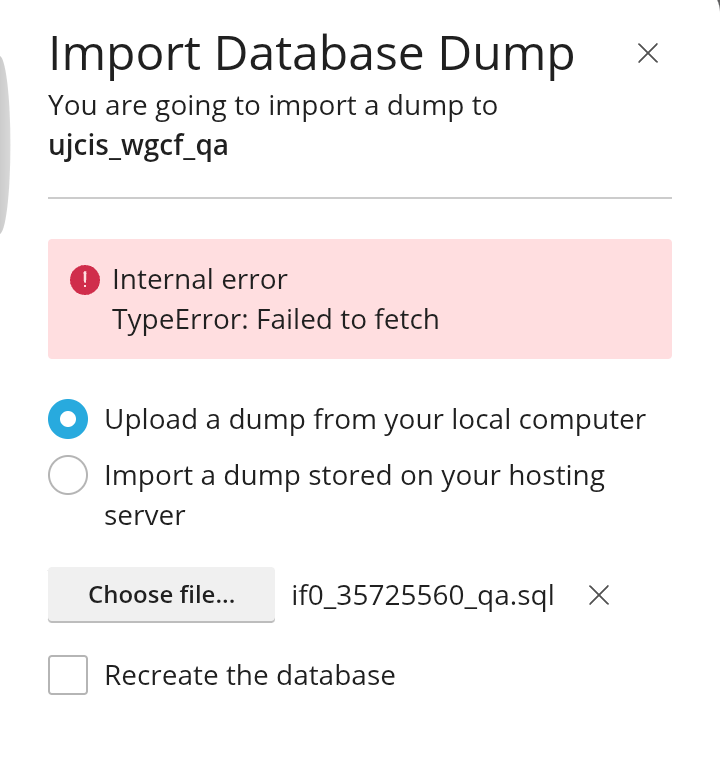Select Upload a dump from local computer radio

(68, 419)
